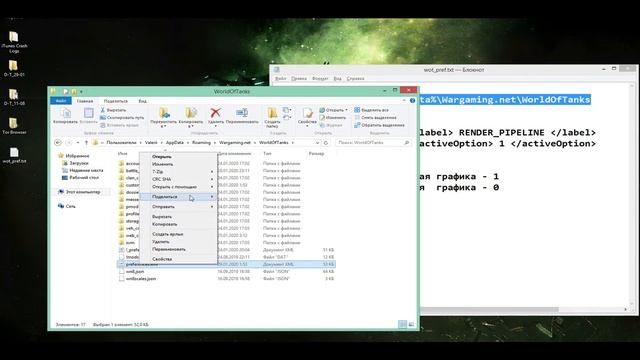Image resolution: width=640 pixels, height=360 pixels.
Task: Click the search magnifier icon in Explorer
Action: click(407, 142)
